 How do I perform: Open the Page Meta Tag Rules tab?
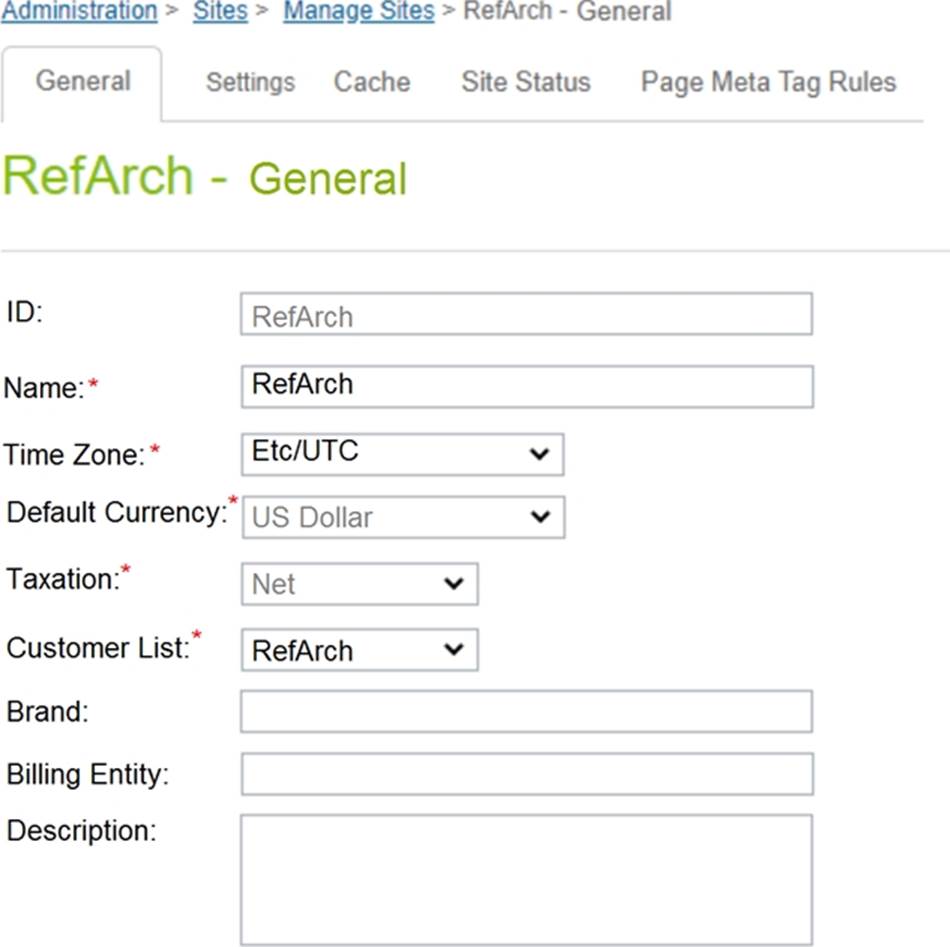point(768,82)
